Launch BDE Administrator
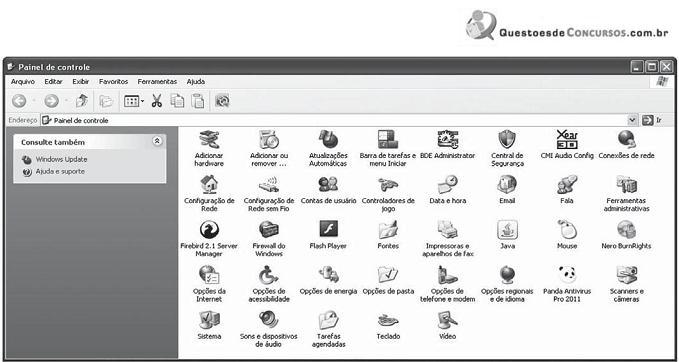This screenshot has height=362, width=679. 448,140
